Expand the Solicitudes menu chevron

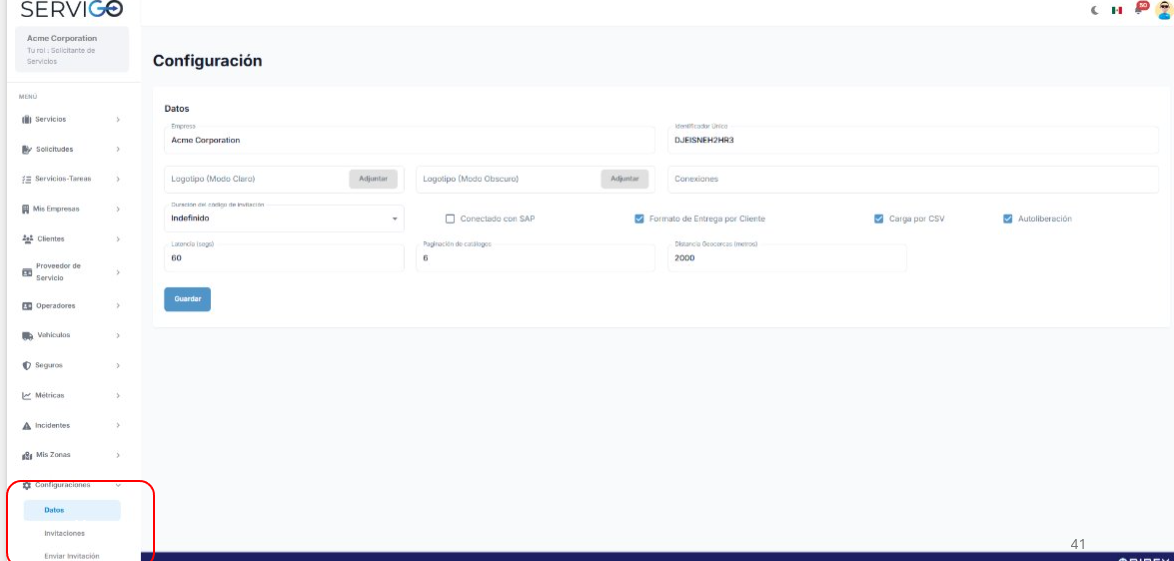click(x=118, y=149)
